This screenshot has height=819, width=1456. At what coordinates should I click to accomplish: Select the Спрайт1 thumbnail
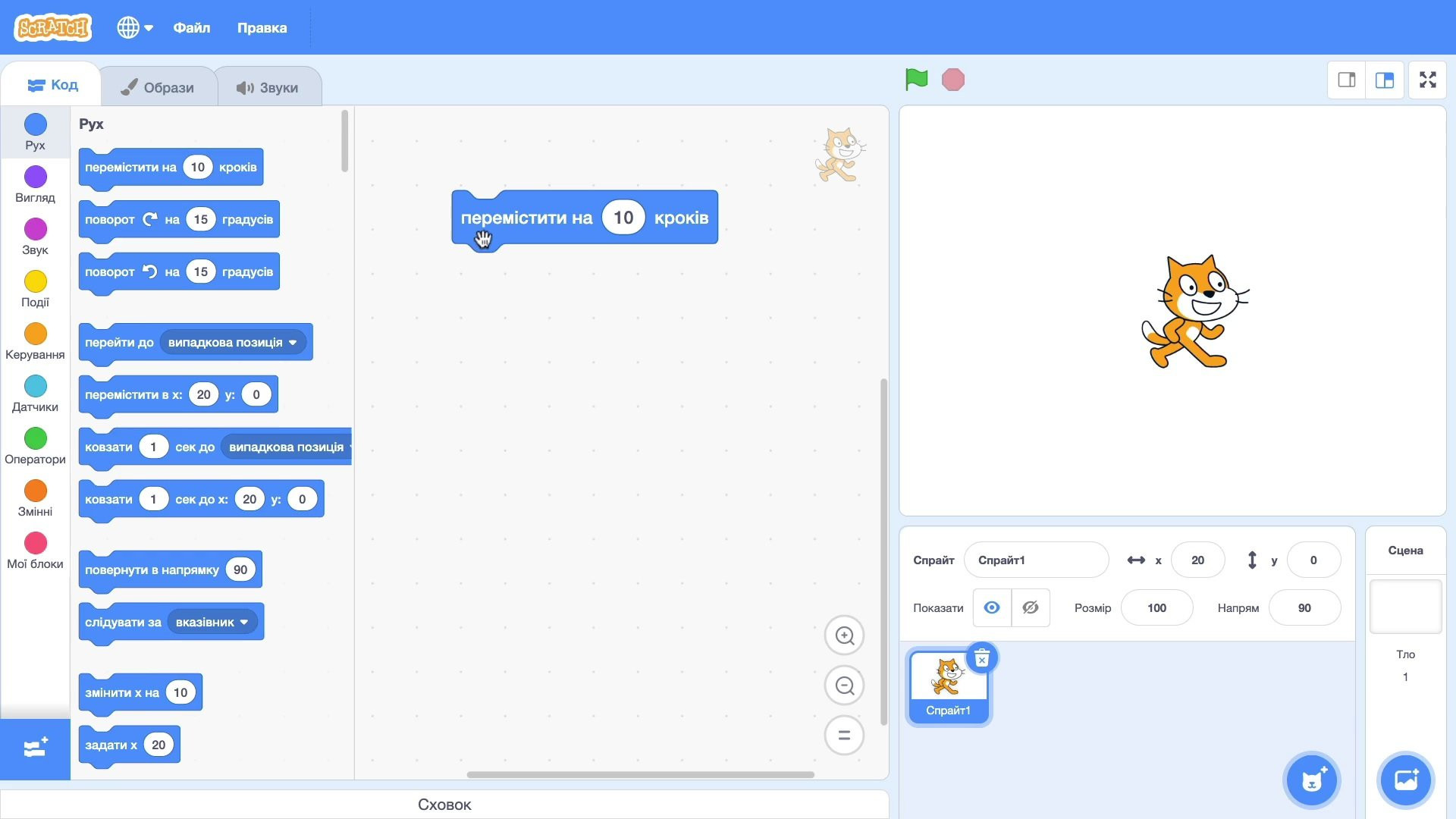(949, 686)
